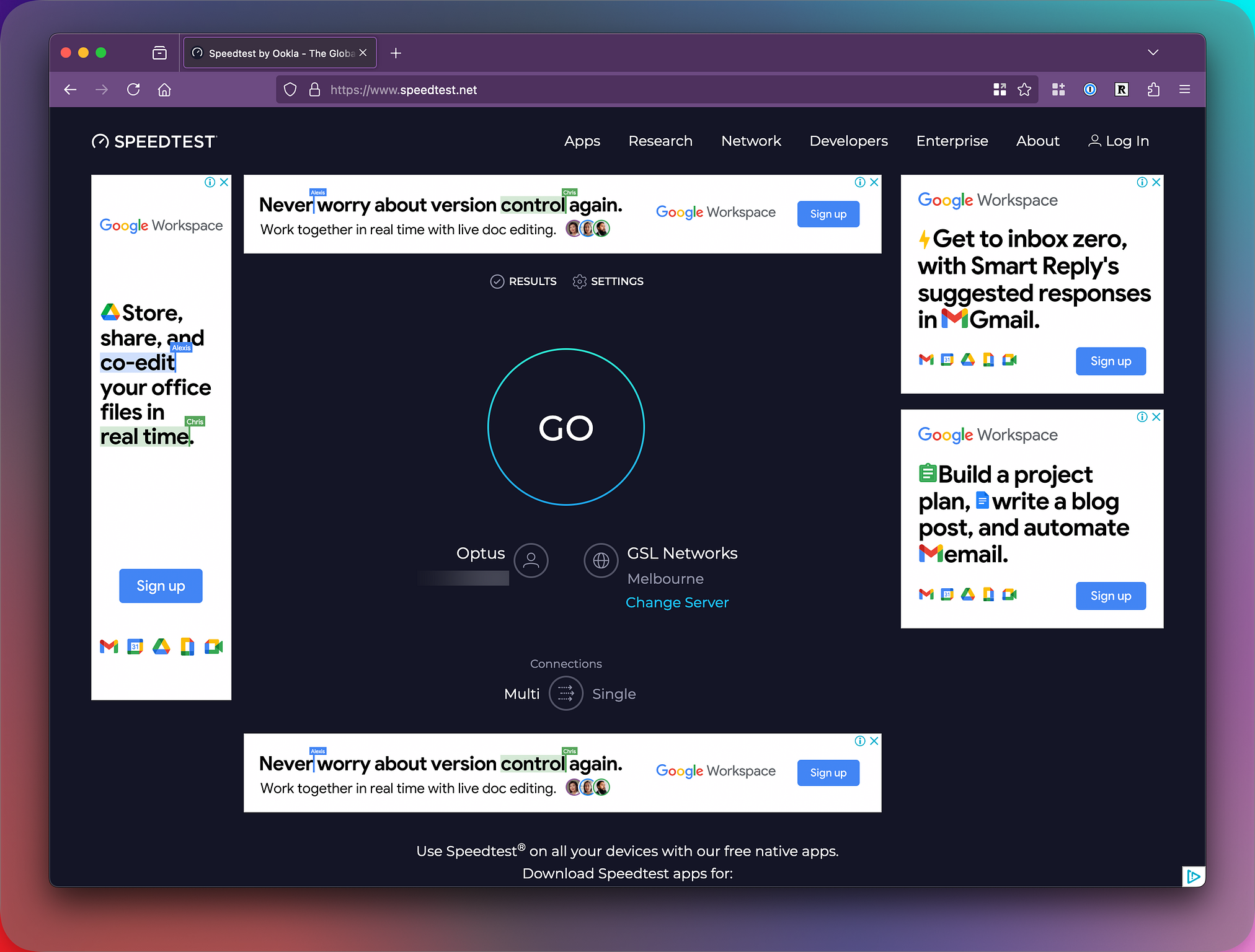The width and height of the screenshot is (1255, 952).
Task: Expand the Research navigation dropdown
Action: coord(660,140)
